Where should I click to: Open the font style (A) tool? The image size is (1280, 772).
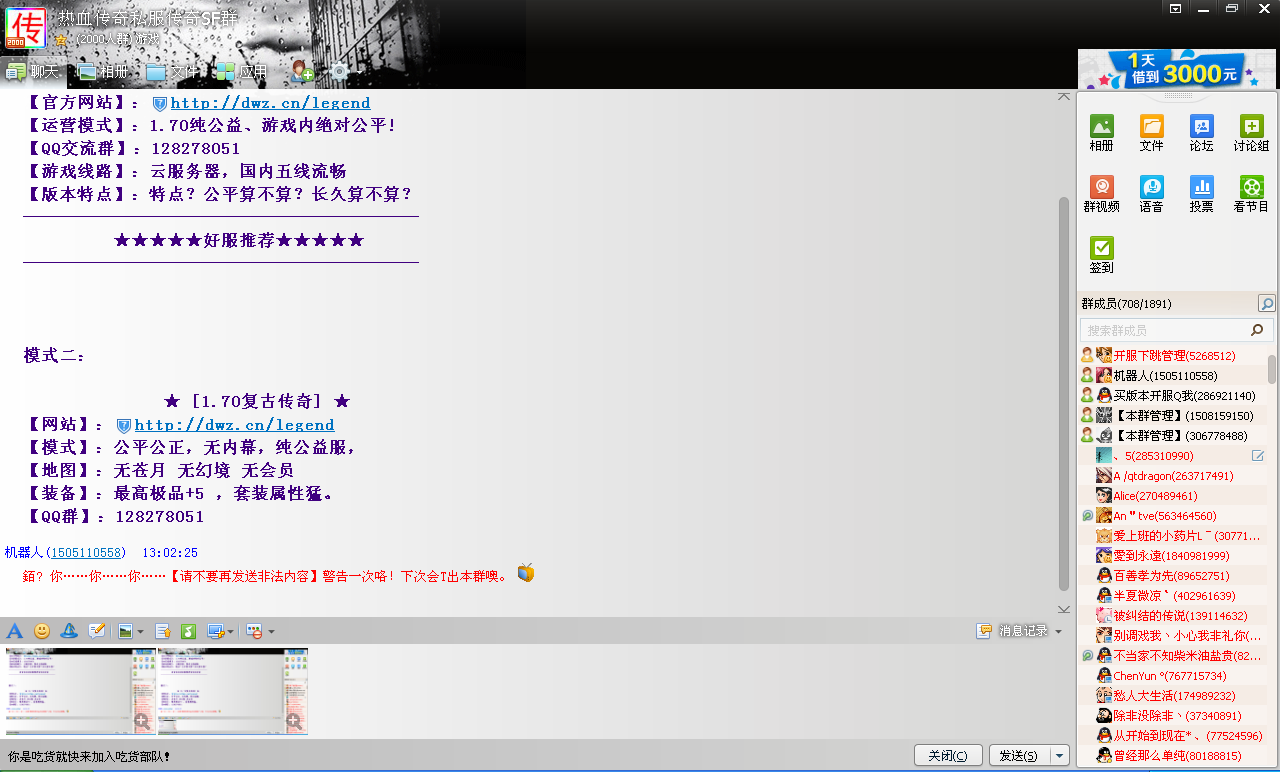(x=15, y=631)
